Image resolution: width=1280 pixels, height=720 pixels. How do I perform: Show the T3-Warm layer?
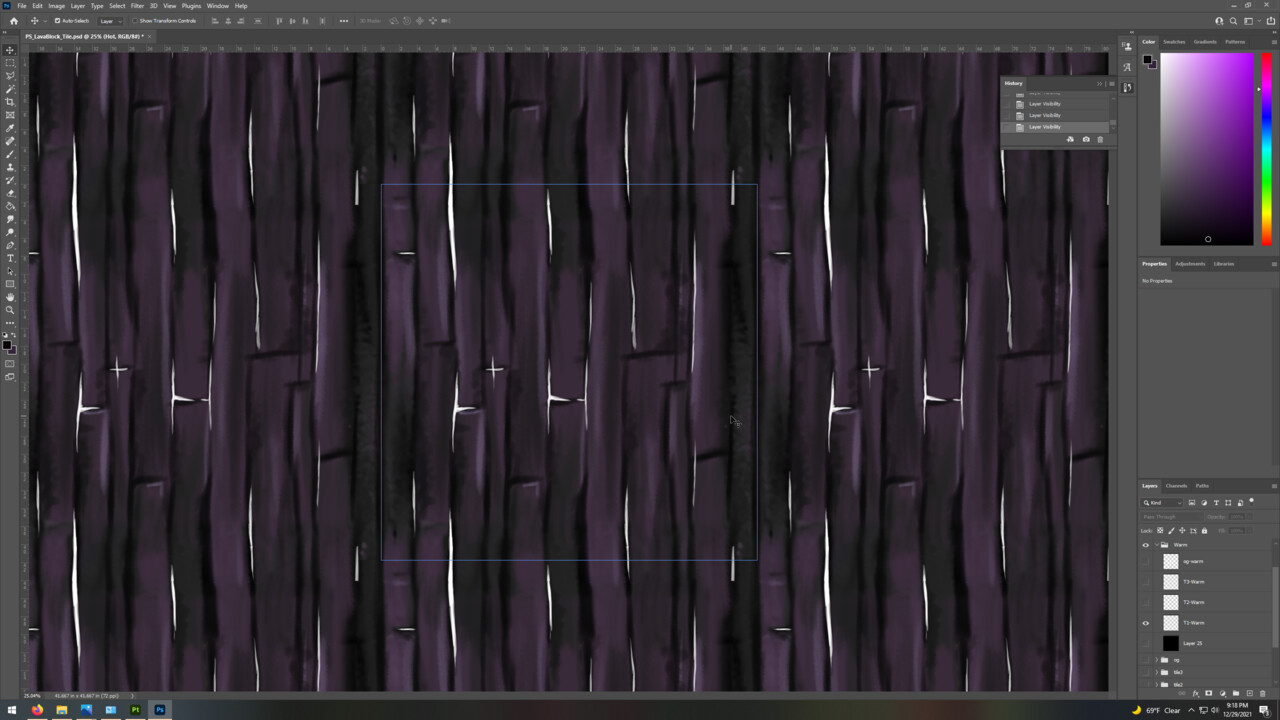tap(1146, 582)
